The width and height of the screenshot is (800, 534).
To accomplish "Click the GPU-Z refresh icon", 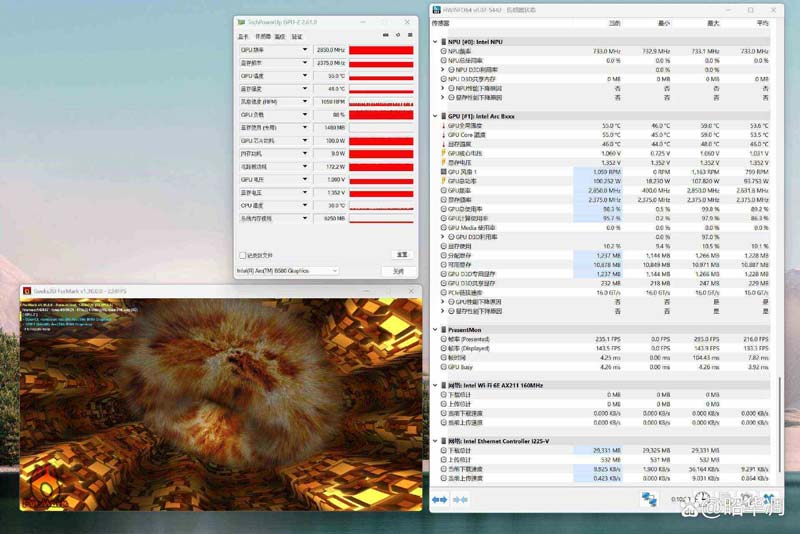I will pos(398,35).
